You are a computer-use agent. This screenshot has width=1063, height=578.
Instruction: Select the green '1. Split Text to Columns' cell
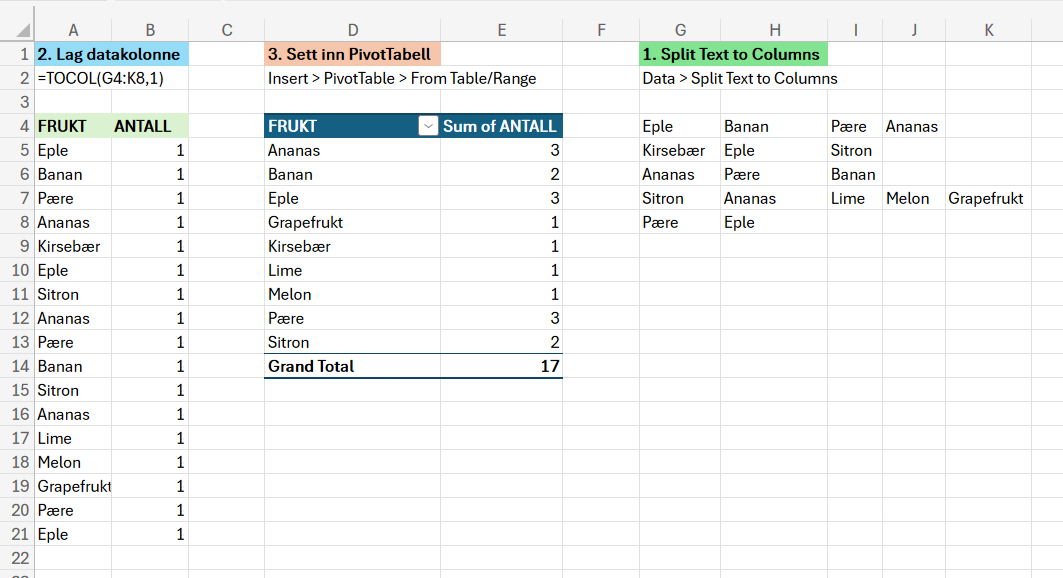[734, 54]
